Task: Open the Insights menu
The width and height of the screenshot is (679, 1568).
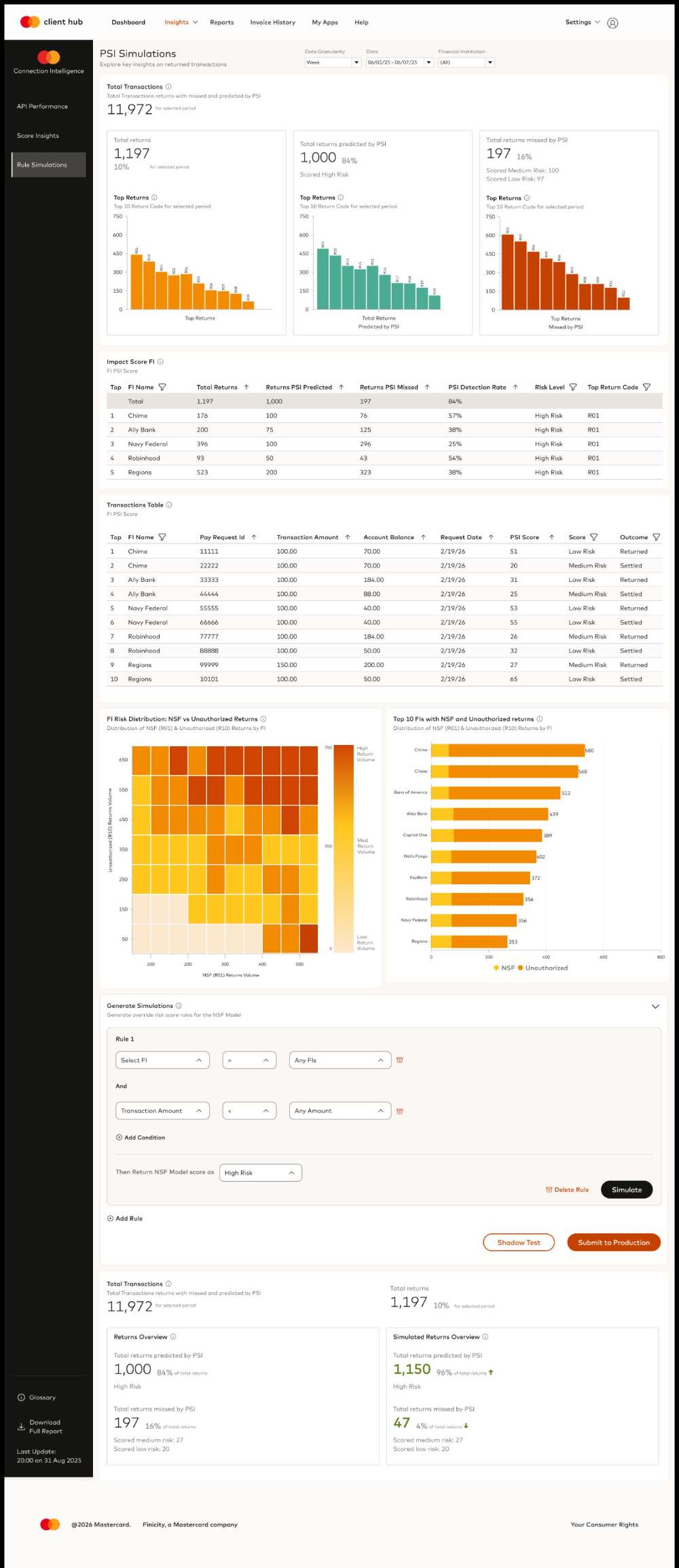Action: point(181,22)
